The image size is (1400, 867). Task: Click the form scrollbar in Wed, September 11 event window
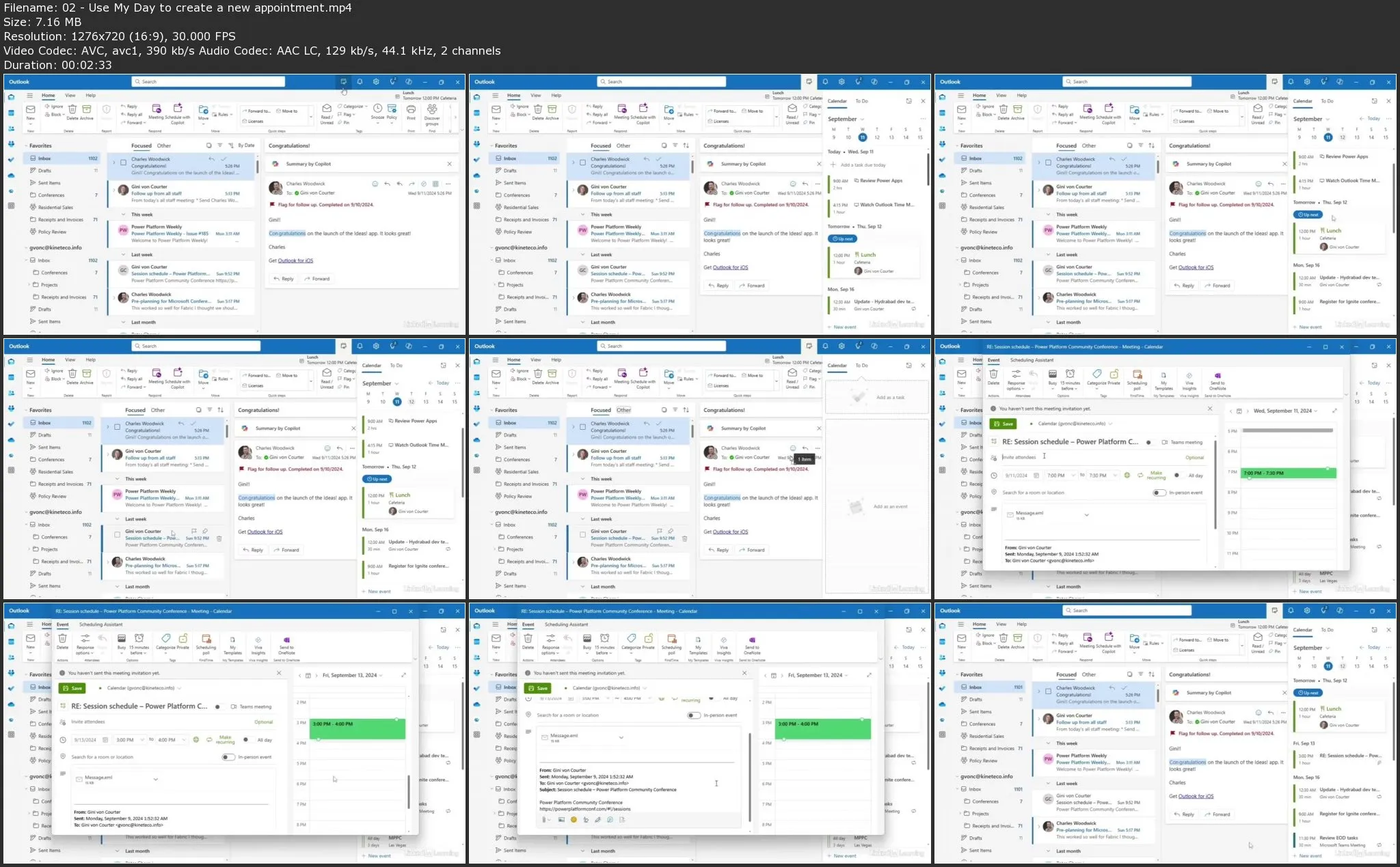click(1215, 484)
